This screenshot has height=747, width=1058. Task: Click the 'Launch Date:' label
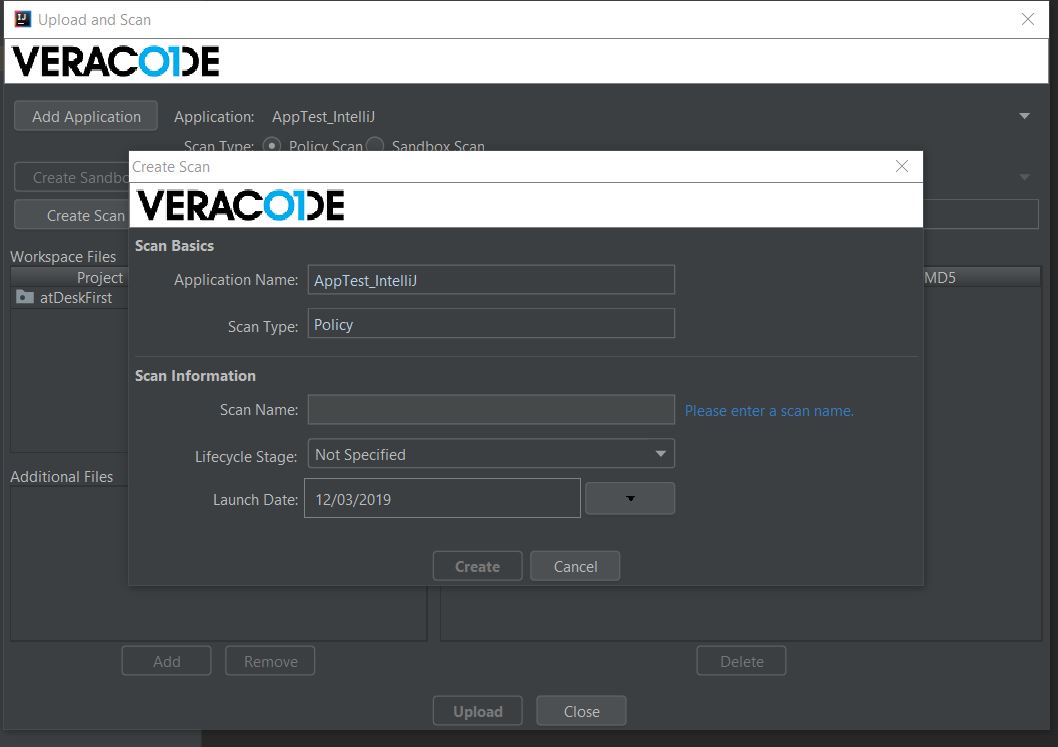click(x=255, y=499)
